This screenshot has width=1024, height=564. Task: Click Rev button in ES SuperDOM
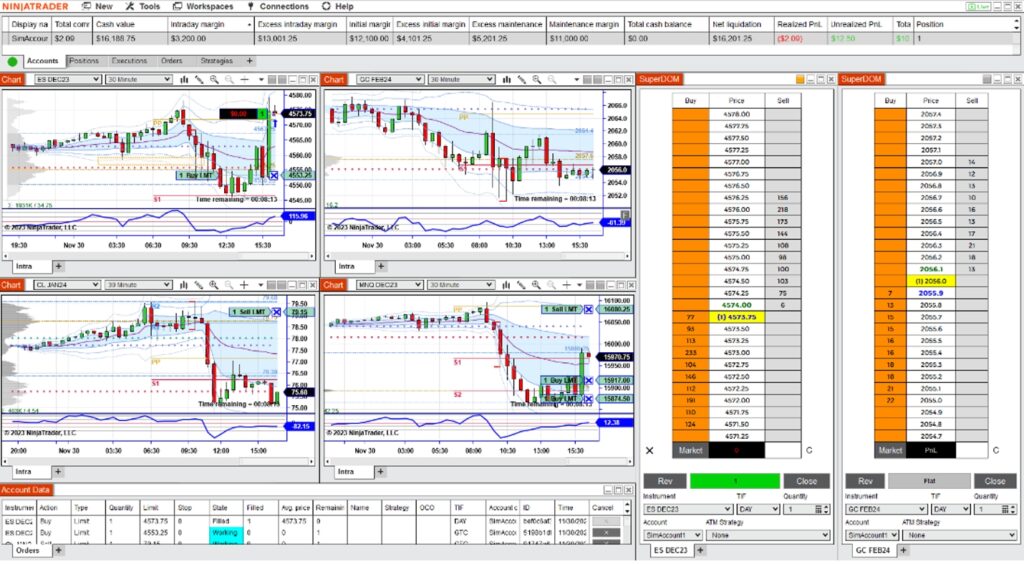pyautogui.click(x=665, y=481)
